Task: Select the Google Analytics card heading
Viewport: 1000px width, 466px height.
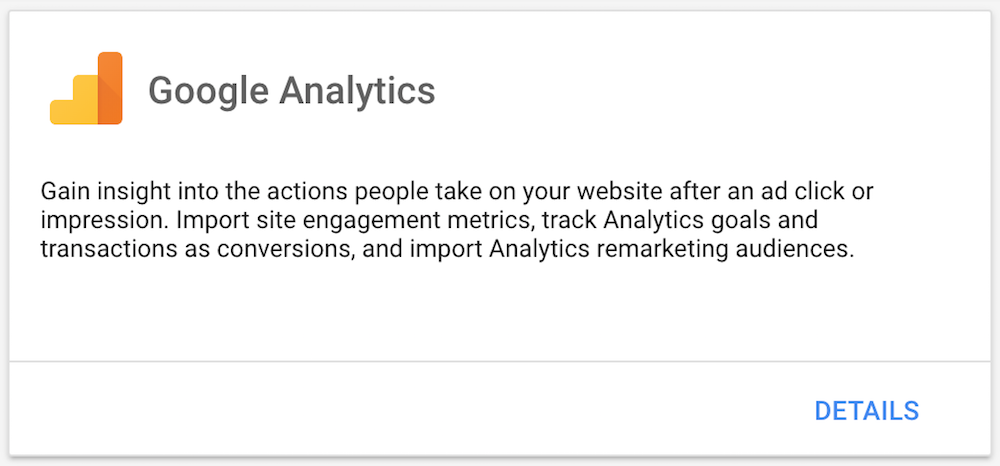Action: 291,91
